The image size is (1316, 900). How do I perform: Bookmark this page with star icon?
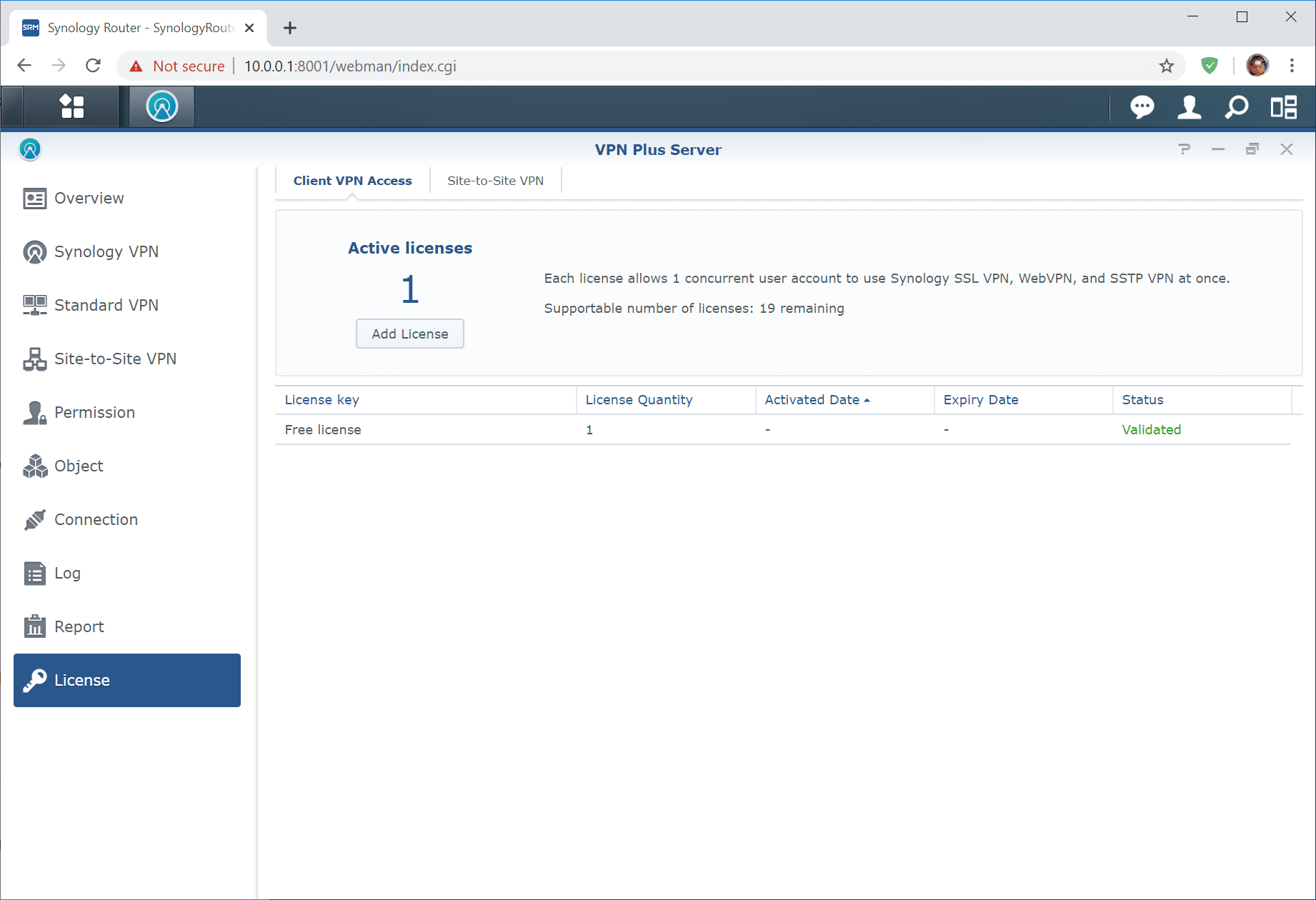click(1166, 66)
